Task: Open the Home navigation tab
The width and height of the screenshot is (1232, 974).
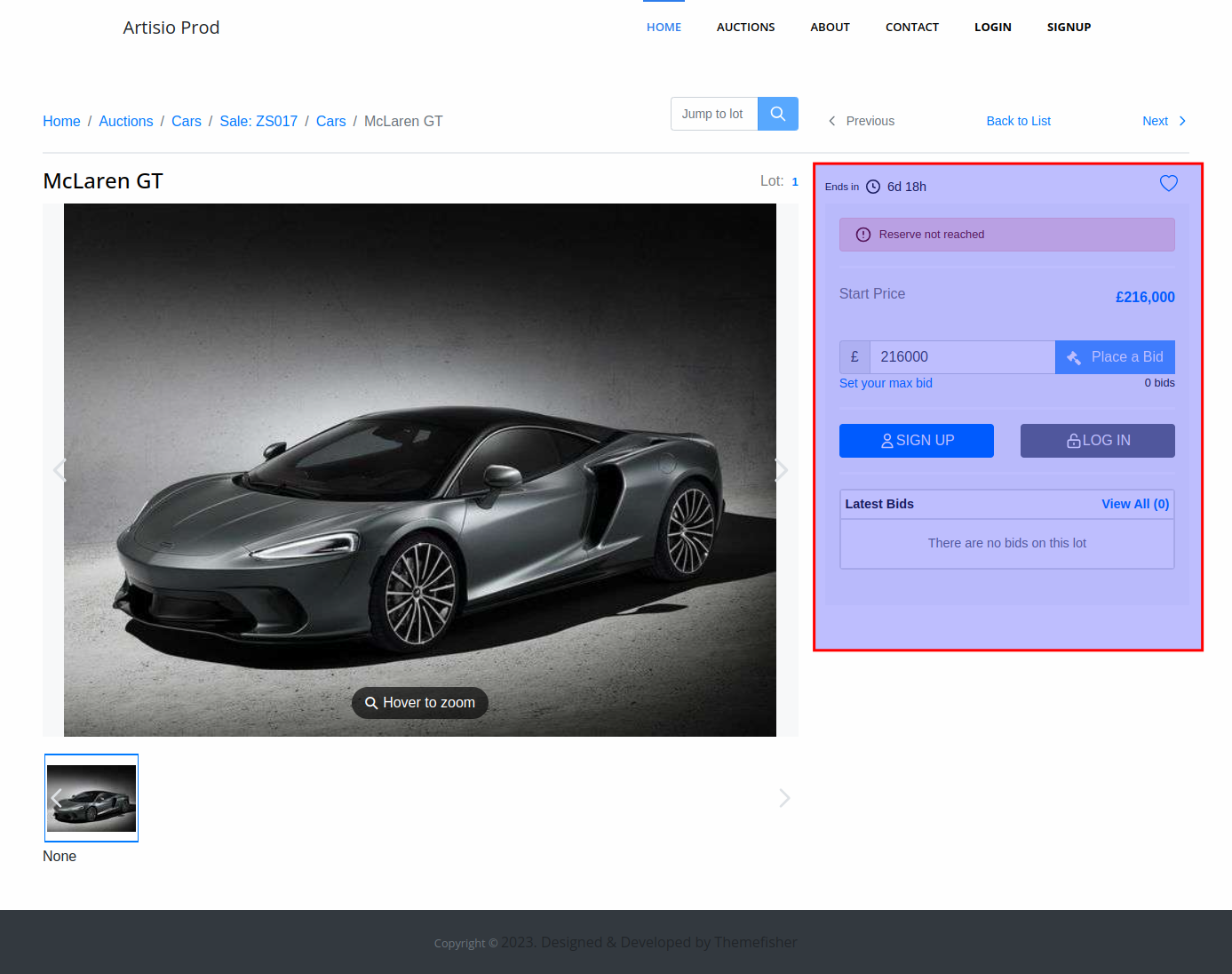Action: coord(664,28)
